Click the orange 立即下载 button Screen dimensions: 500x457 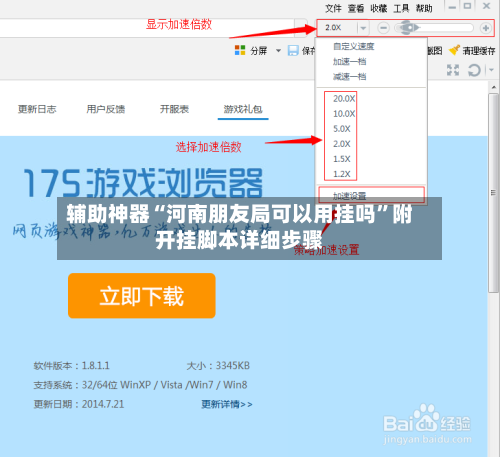pos(142,296)
